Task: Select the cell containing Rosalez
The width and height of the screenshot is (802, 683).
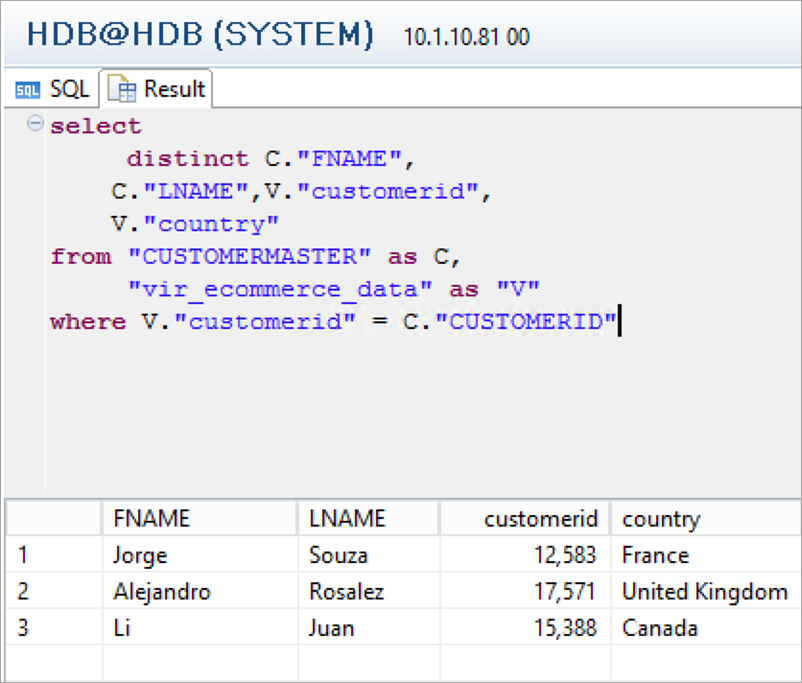Action: (x=369, y=591)
